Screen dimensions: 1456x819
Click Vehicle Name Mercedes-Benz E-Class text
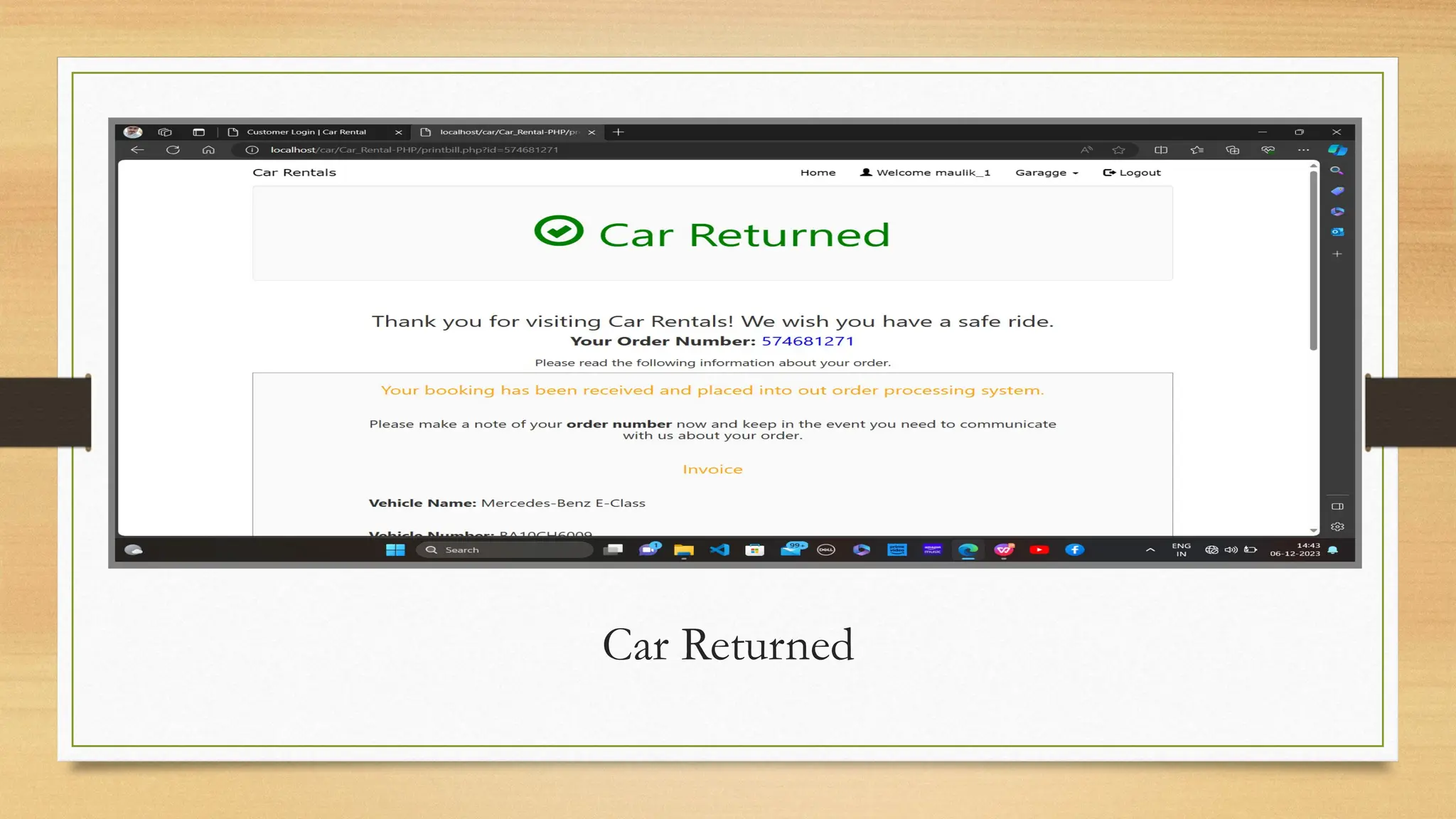coord(507,503)
